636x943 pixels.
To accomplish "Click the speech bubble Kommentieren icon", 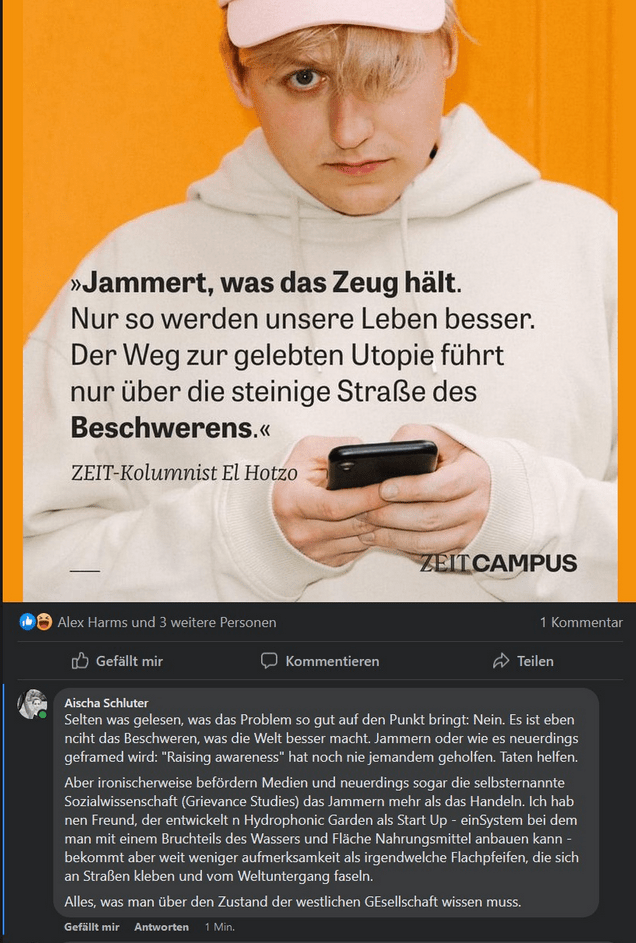I will click(x=269, y=660).
